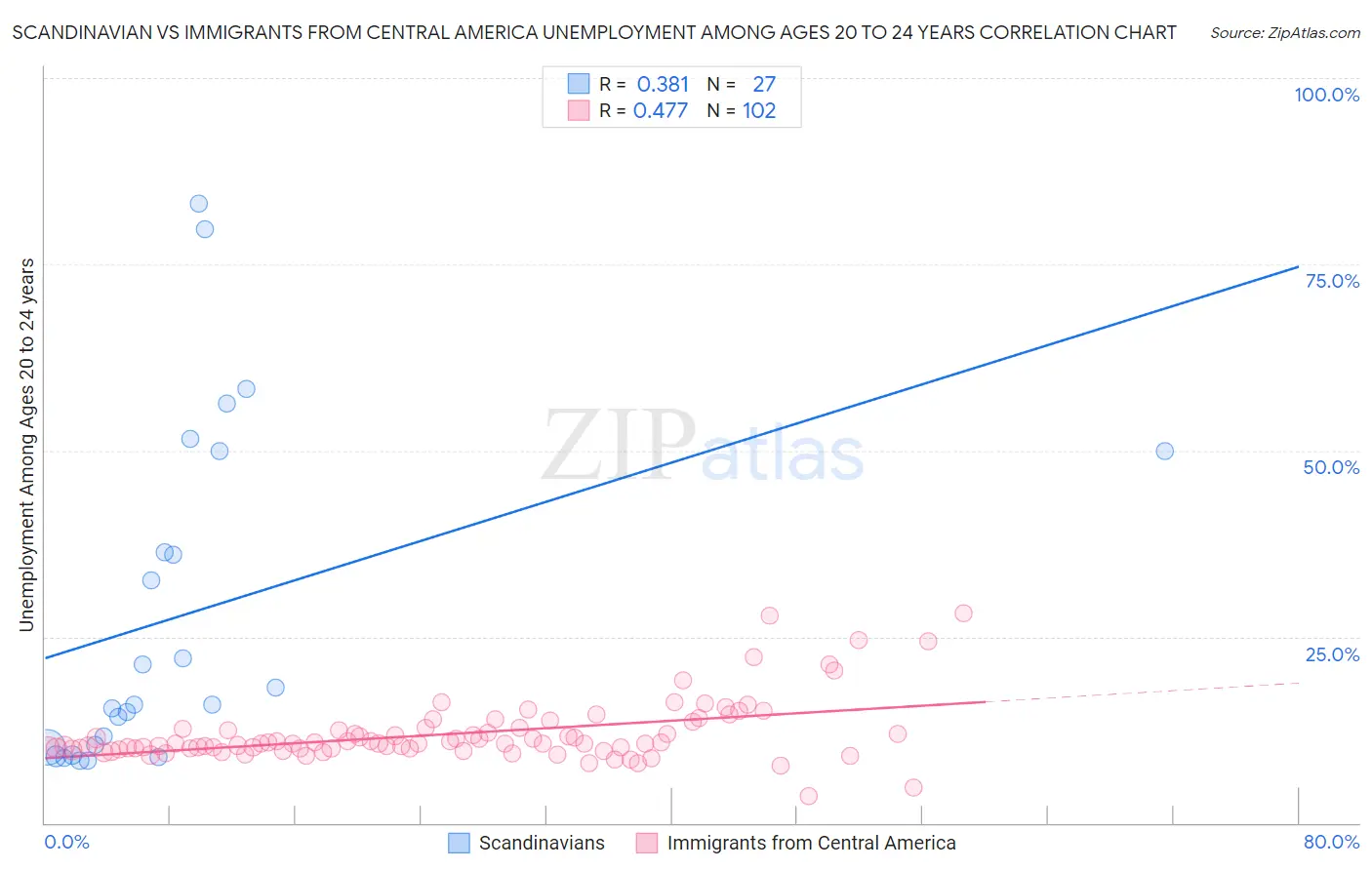
Task: Click the chart title text
Action: 594,32
